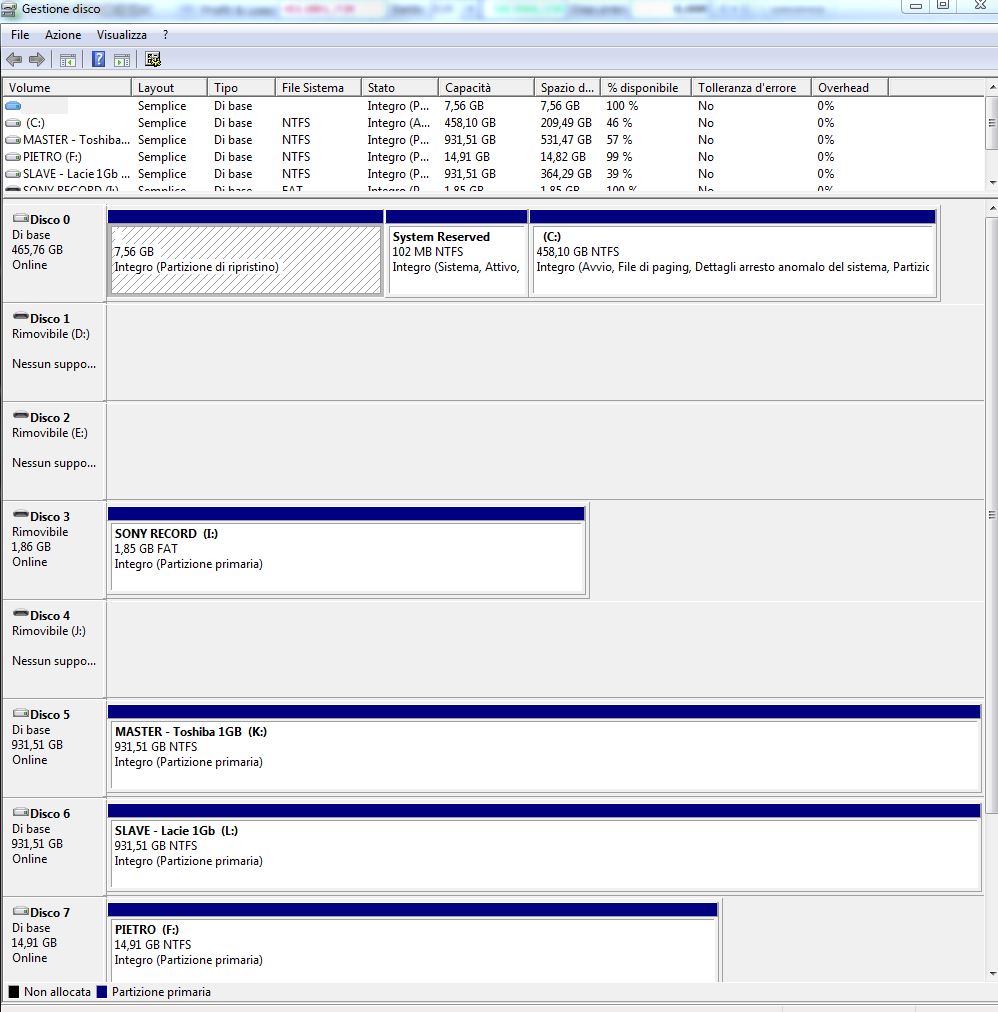Click the Disco 3 removable drive icon
This screenshot has width=998, height=1012.
coord(21,515)
